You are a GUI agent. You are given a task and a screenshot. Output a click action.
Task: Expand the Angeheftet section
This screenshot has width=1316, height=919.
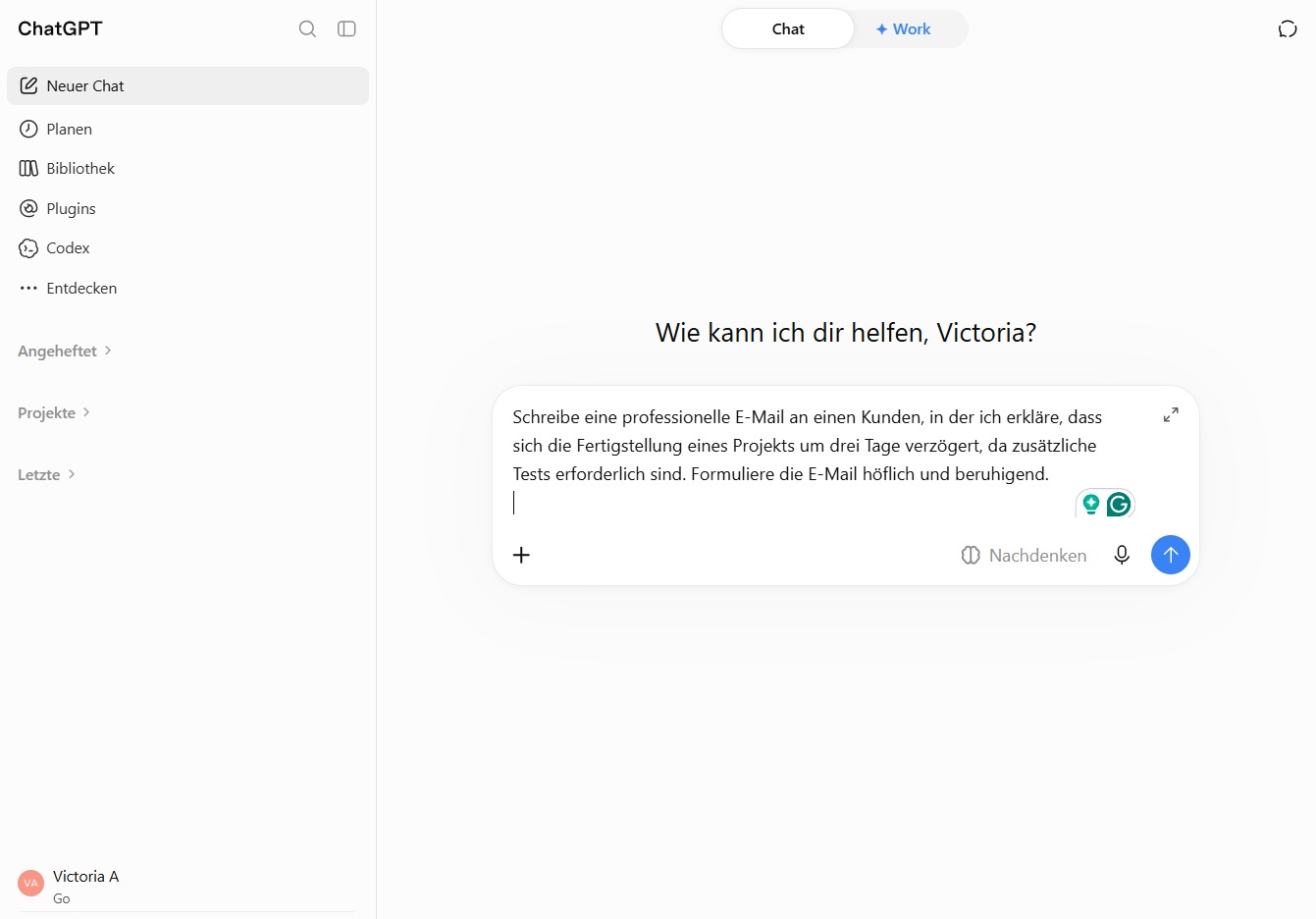(x=65, y=351)
